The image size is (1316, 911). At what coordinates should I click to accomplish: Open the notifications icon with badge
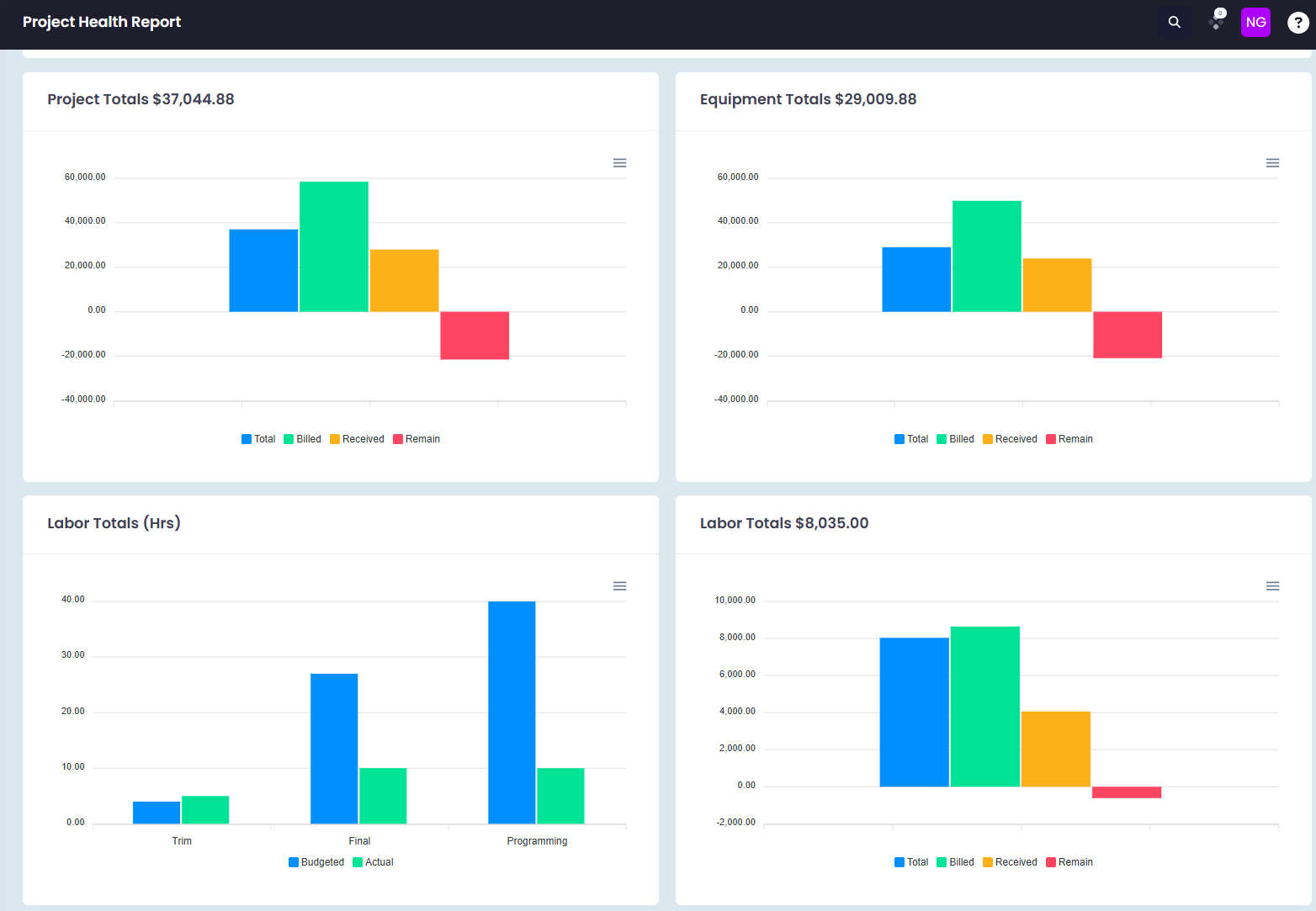pyautogui.click(x=1216, y=22)
